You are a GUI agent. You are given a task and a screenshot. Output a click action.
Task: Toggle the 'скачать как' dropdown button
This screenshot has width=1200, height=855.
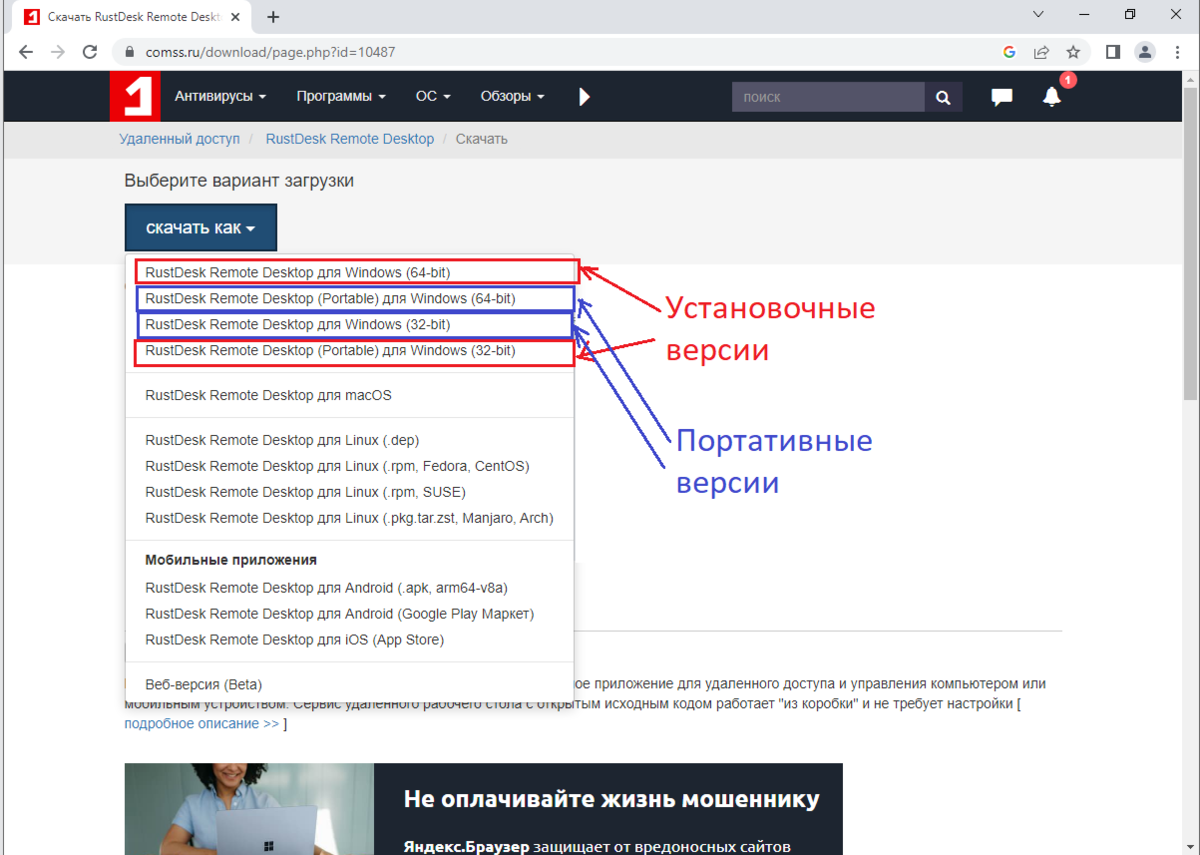[200, 228]
